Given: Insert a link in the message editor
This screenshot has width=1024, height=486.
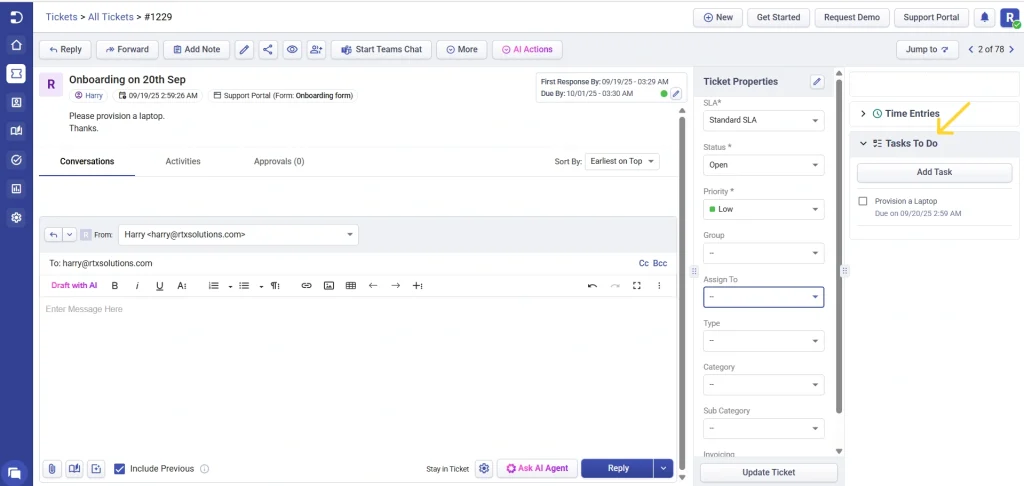Looking at the screenshot, I should click(306, 286).
